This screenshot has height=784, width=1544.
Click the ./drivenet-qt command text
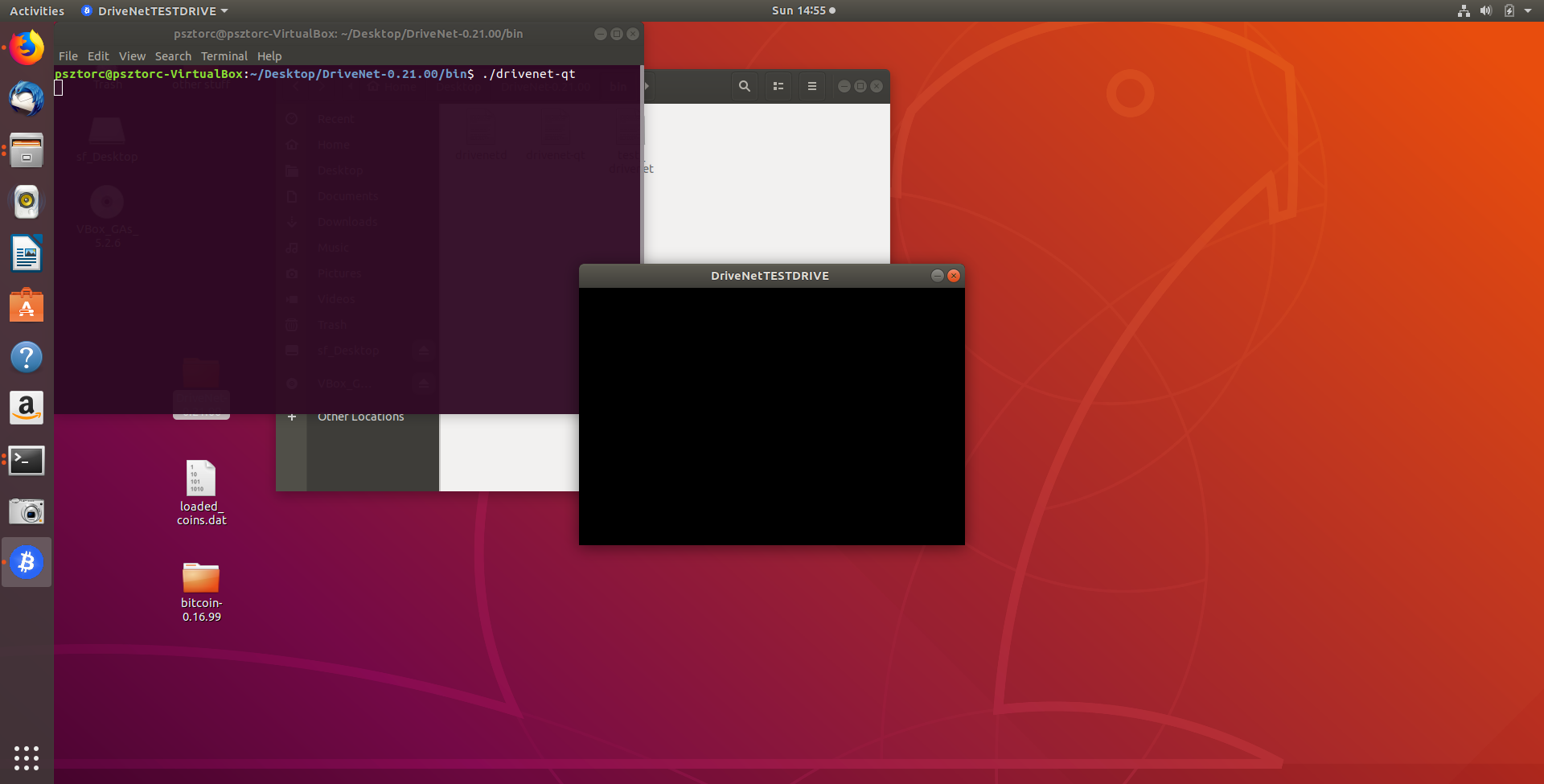tap(528, 74)
